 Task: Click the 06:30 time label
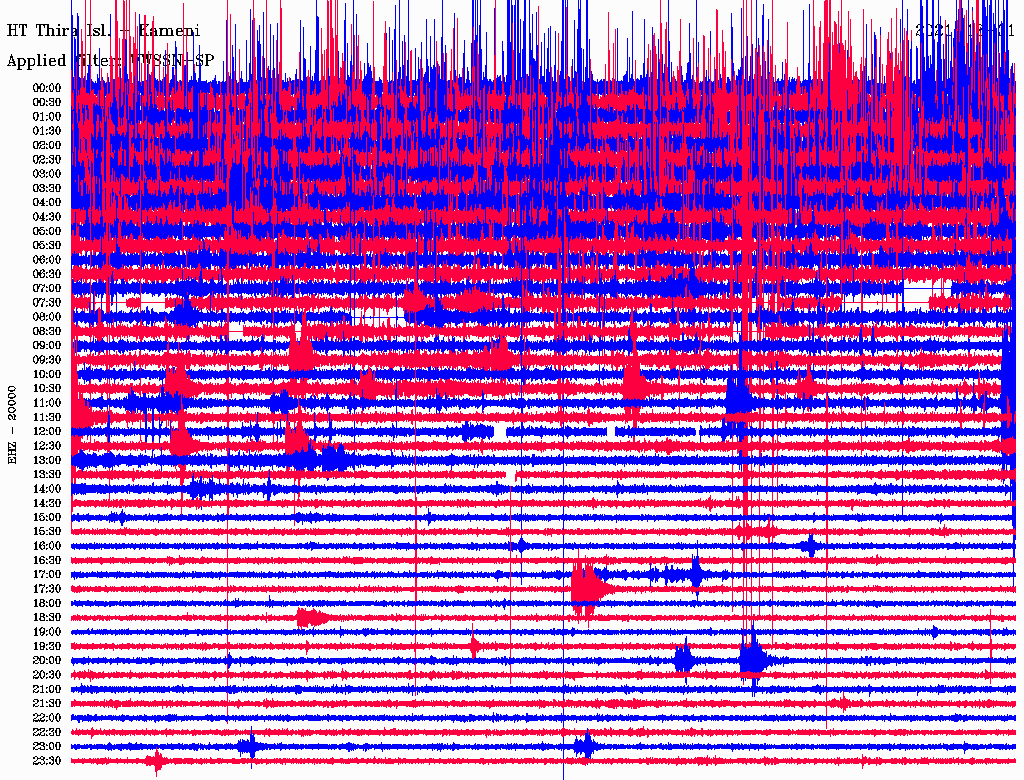pyautogui.click(x=47, y=274)
